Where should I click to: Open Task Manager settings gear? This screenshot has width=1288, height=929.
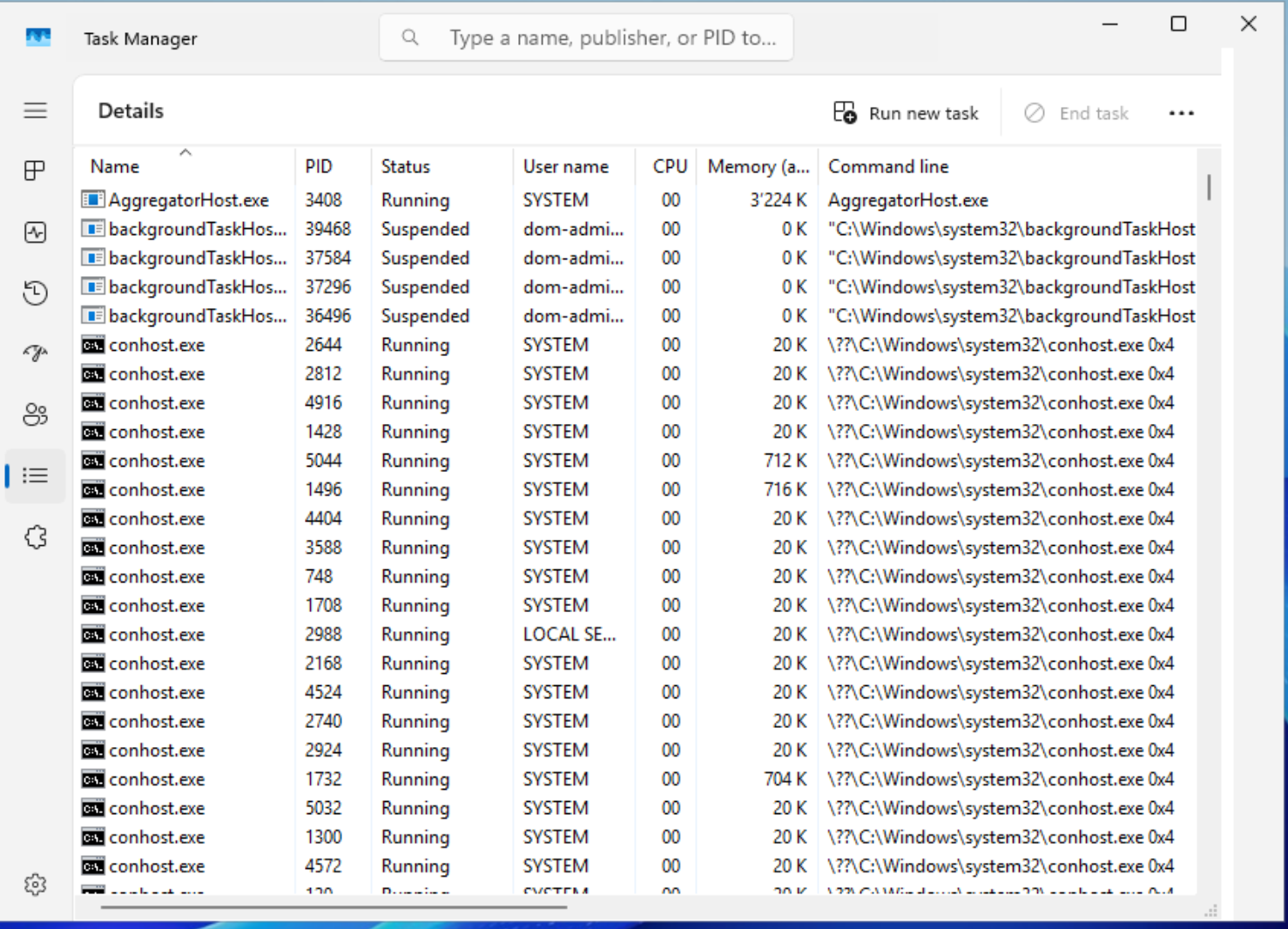coord(35,885)
